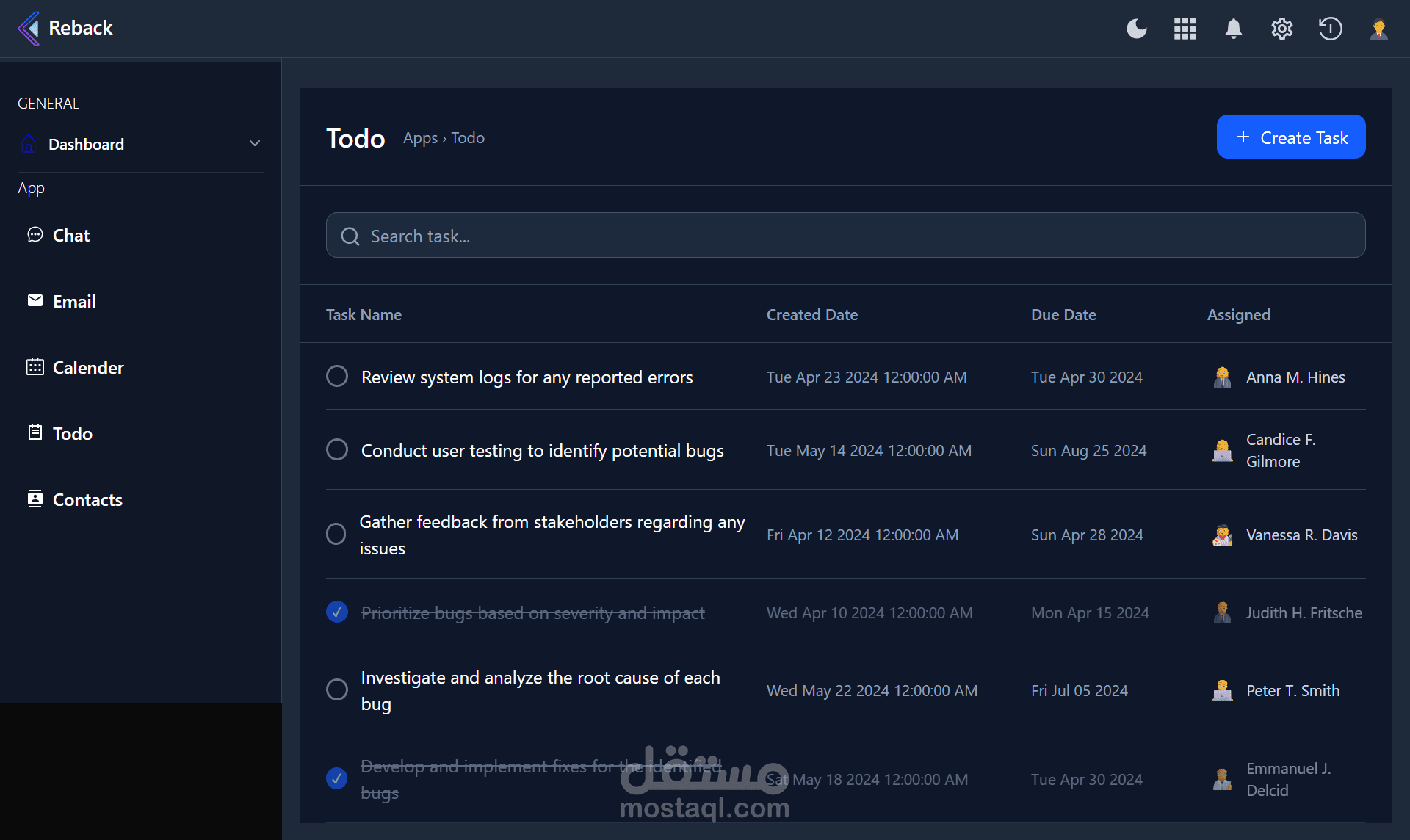The width and height of the screenshot is (1410, 840).
Task: Open Contacts from the sidebar
Action: click(x=87, y=500)
